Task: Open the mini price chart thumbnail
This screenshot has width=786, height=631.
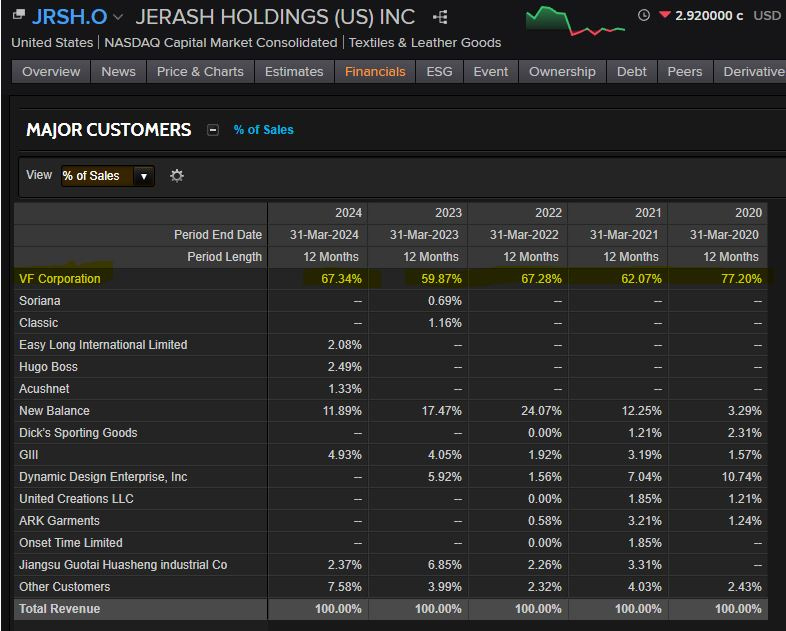Action: pyautogui.click(x=575, y=21)
